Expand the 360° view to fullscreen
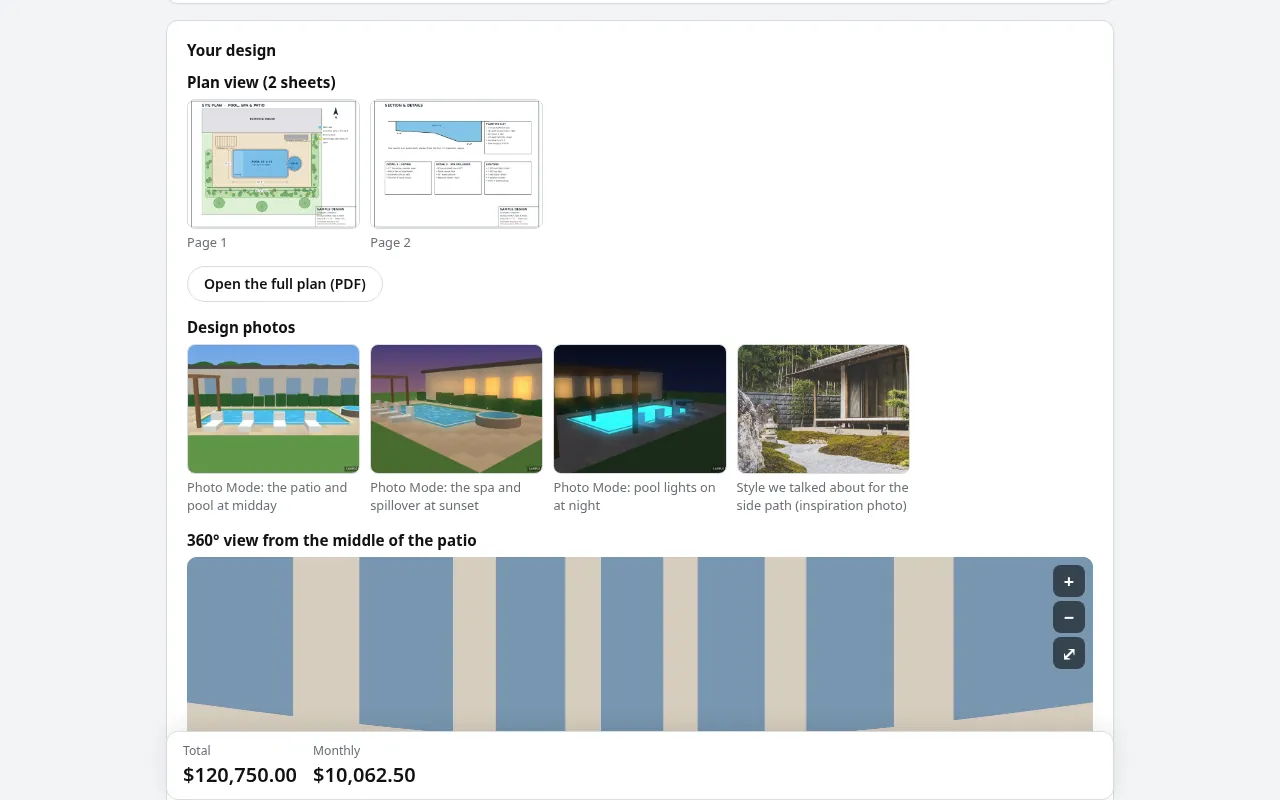This screenshot has height=800, width=1280. 1069,653
